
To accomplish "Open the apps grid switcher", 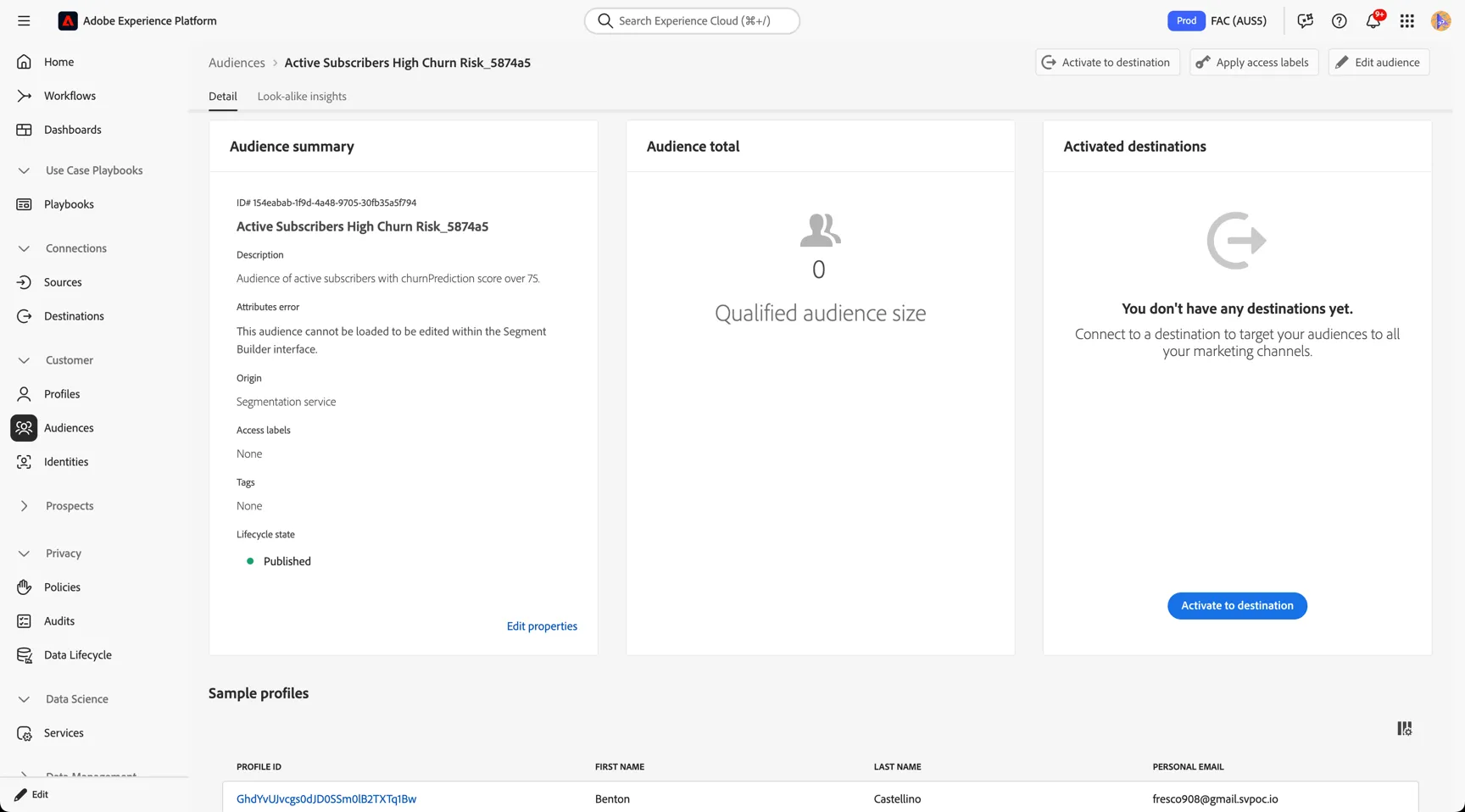I will (x=1407, y=21).
